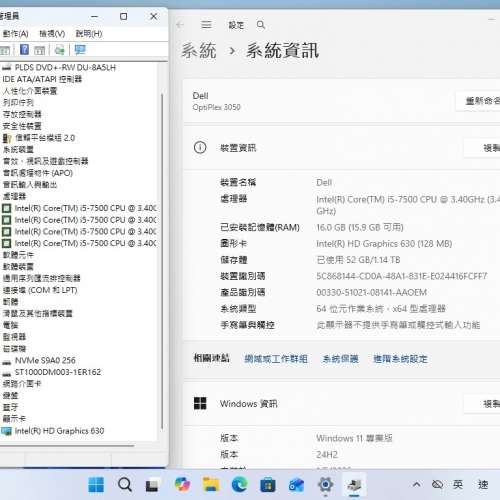Click the scan for hardware changes monitor icon
500x500 pixels.
pyautogui.click(x=80, y=50)
